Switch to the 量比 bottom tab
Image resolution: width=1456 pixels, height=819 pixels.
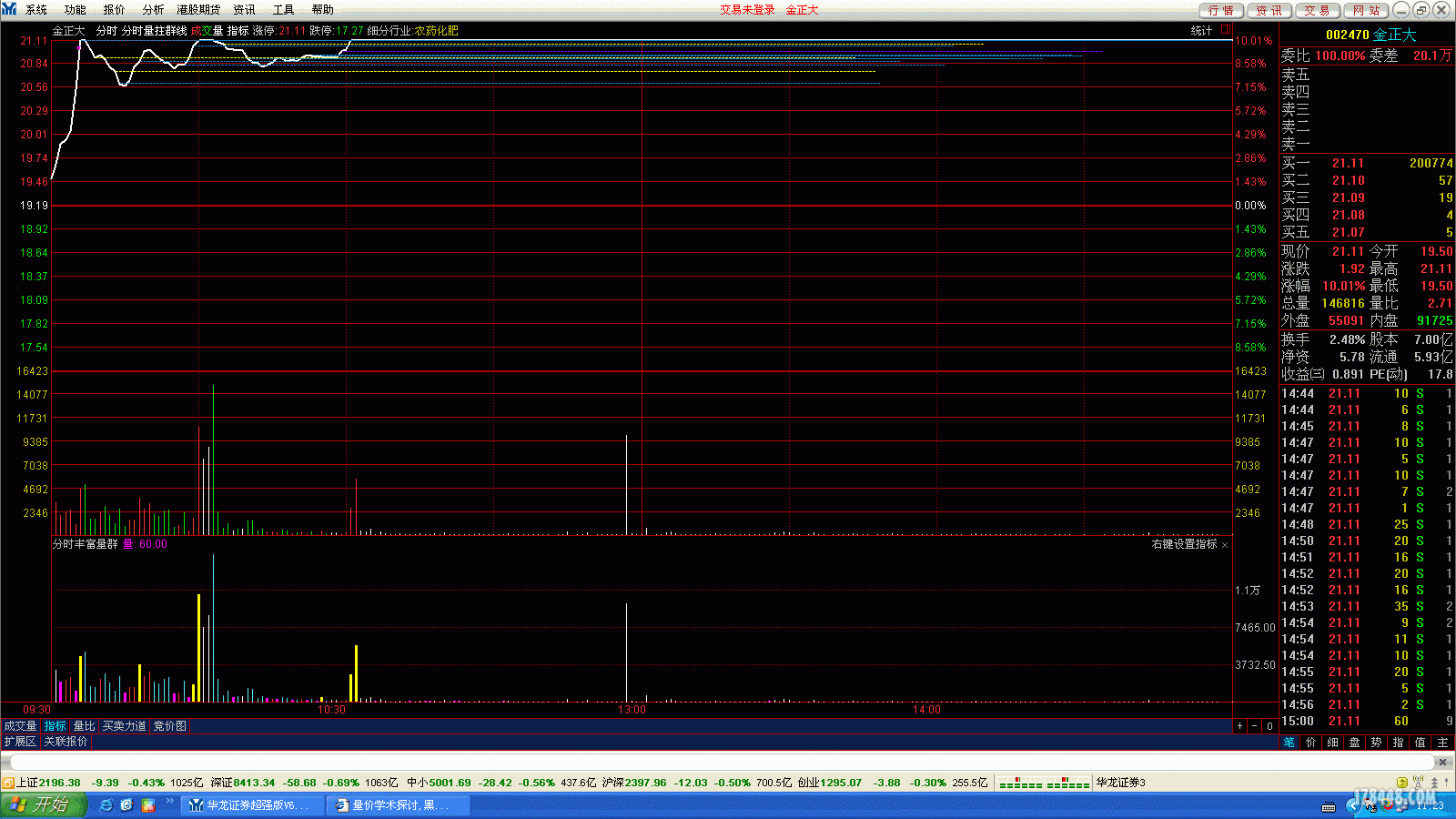pyautogui.click(x=85, y=726)
